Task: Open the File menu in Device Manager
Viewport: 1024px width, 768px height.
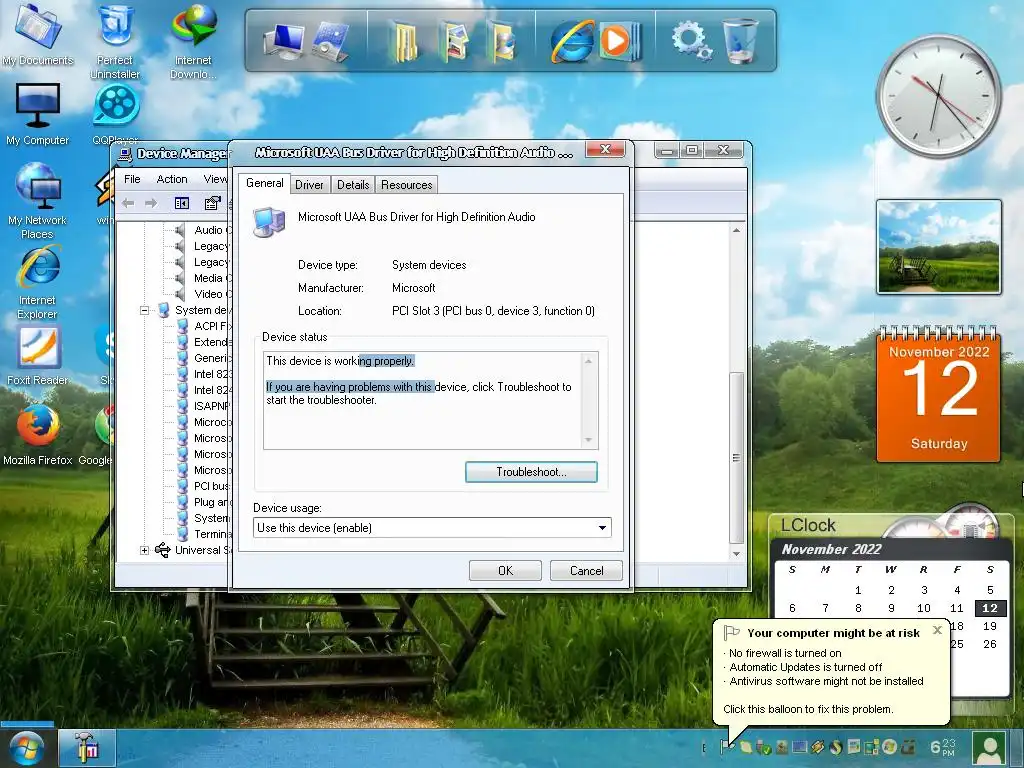Action: click(132, 179)
